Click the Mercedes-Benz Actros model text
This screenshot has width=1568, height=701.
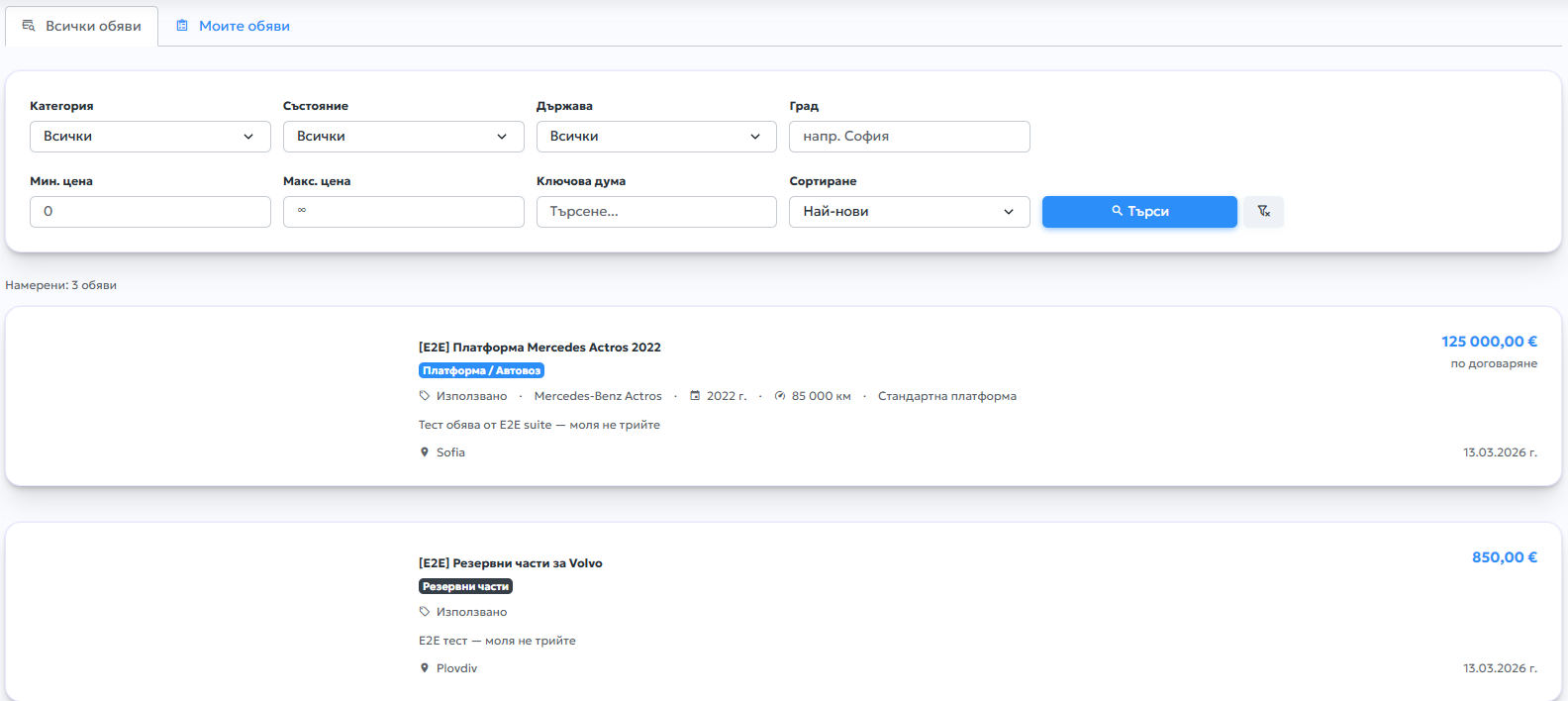(598, 396)
